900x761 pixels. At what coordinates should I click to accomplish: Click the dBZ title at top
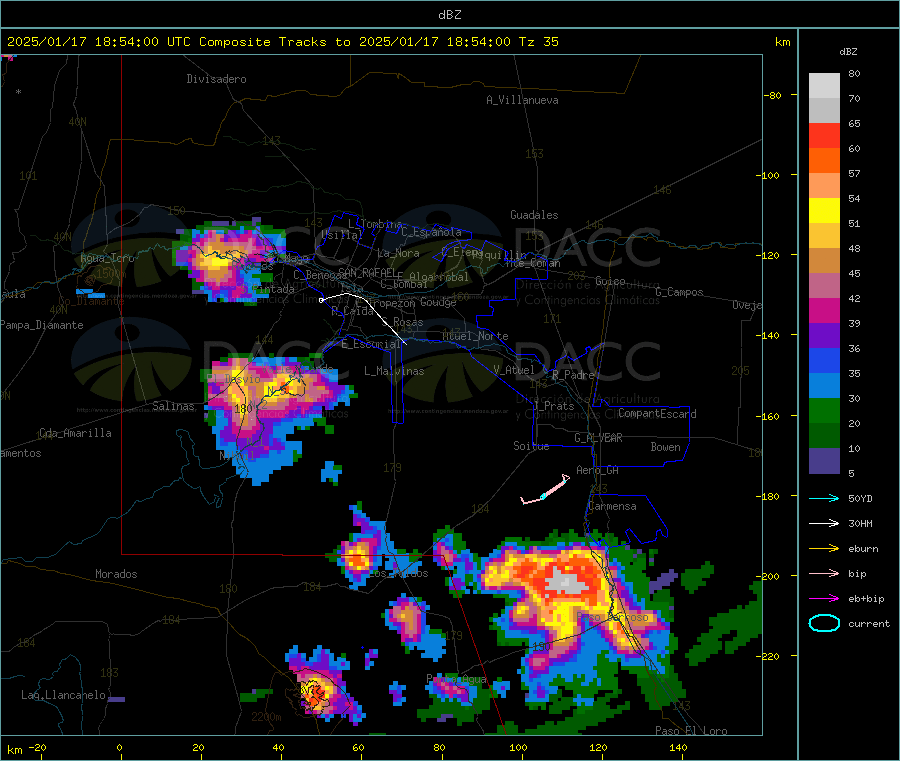coord(449,15)
